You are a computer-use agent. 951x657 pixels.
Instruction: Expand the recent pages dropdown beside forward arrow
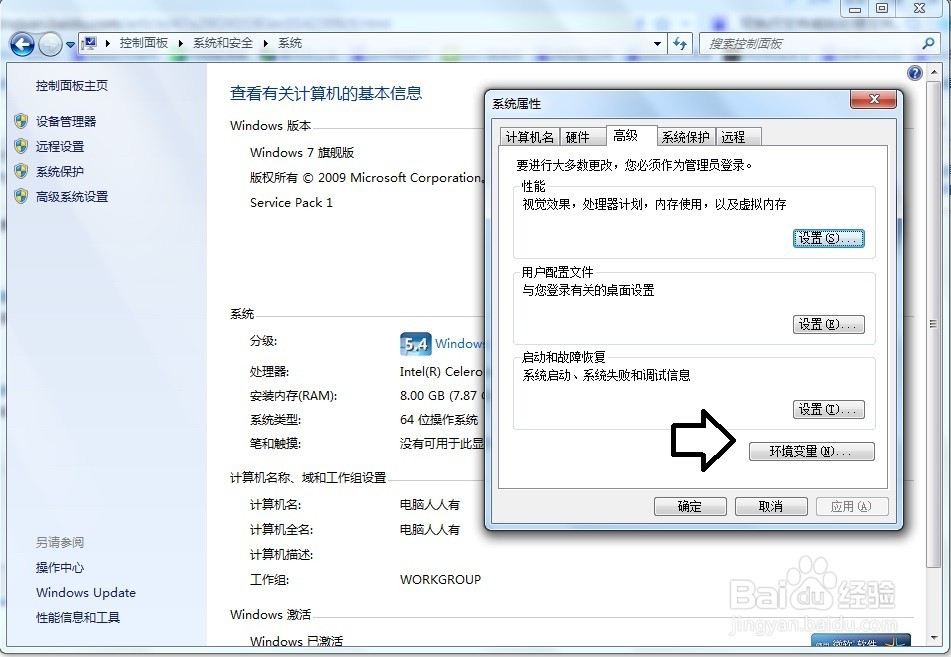coord(70,43)
